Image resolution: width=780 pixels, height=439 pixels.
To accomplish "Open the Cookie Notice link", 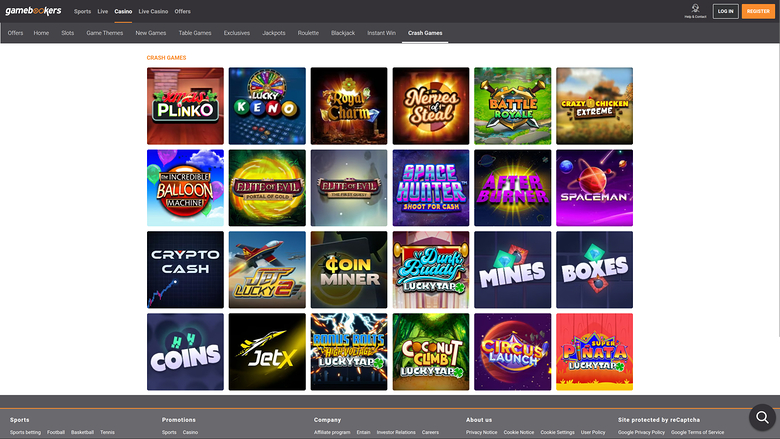I will (519, 433).
